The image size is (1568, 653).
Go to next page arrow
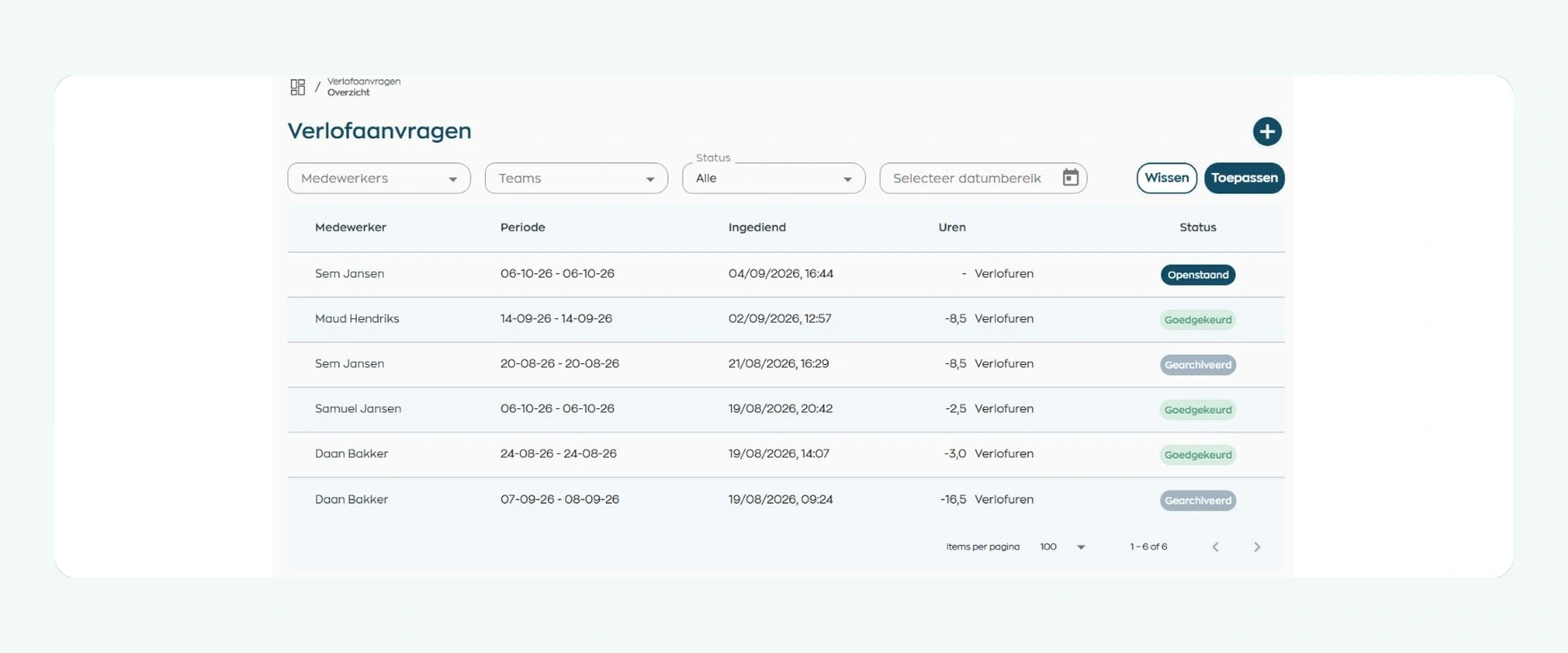[x=1257, y=547]
